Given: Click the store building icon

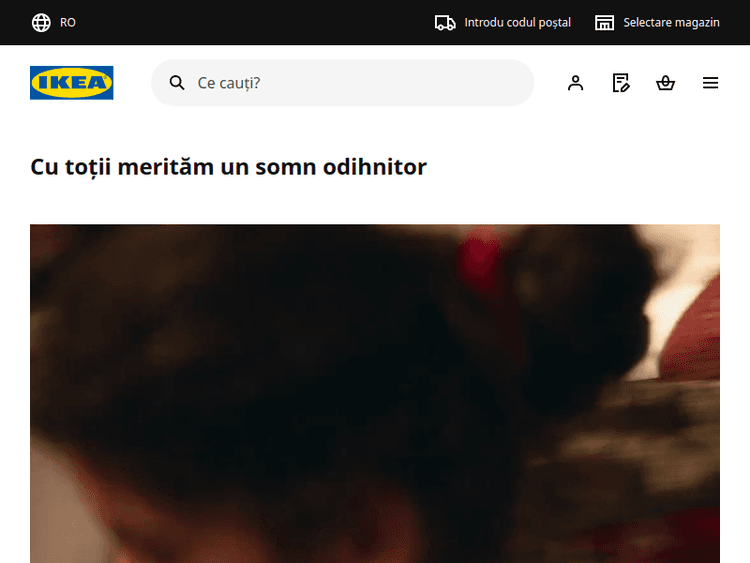Looking at the screenshot, I should [x=604, y=22].
